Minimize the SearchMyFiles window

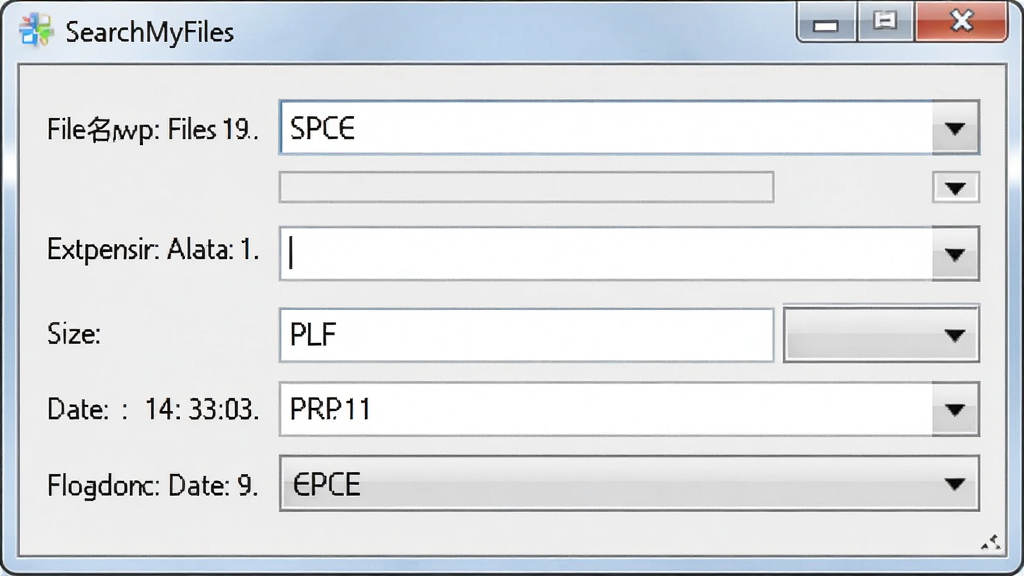826,22
